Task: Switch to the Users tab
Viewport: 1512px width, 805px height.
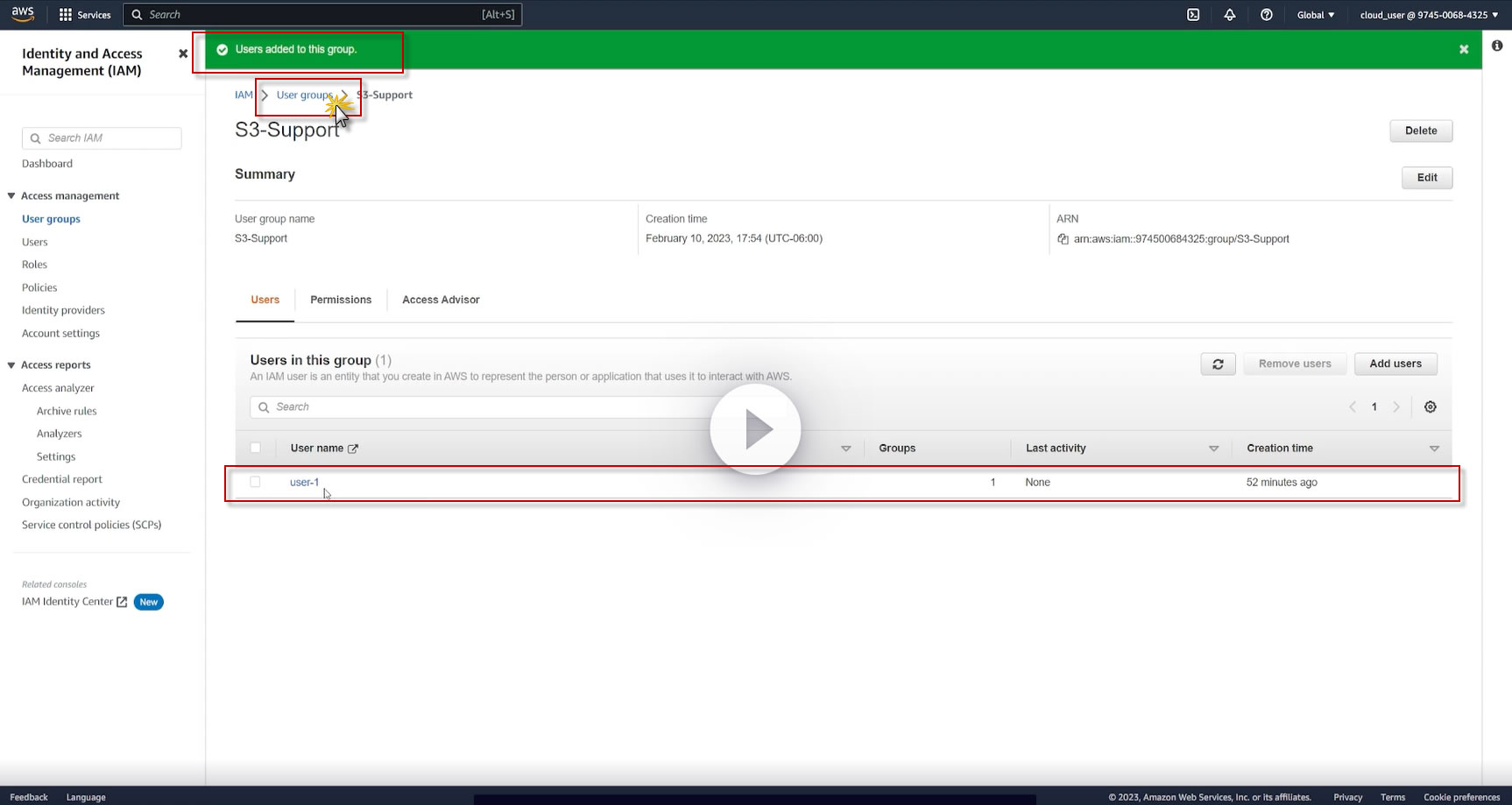Action: (265, 300)
